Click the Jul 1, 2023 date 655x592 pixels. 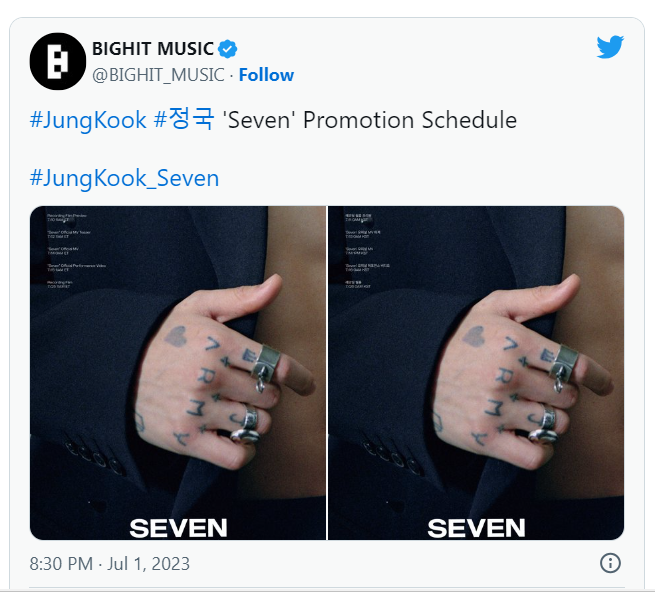148,564
